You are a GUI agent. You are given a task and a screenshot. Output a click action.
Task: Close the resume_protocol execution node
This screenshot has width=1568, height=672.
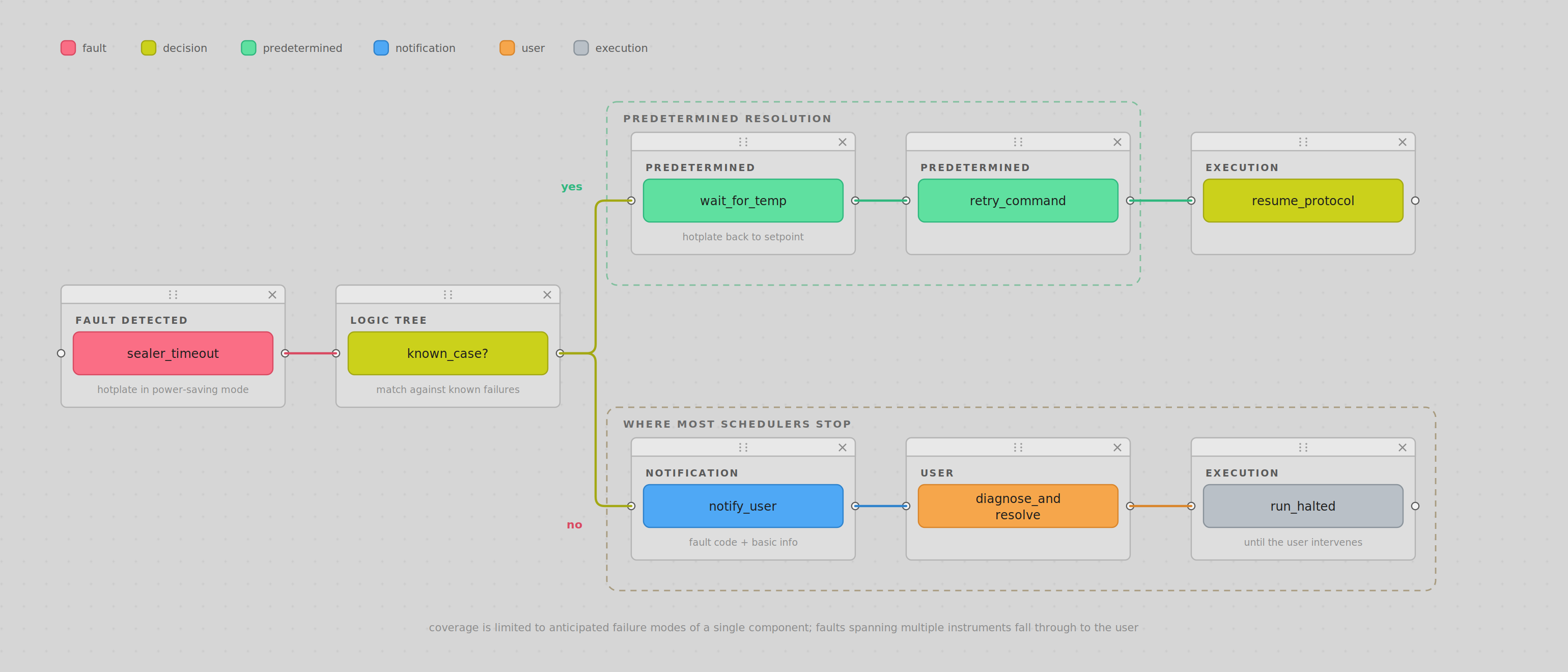click(x=1403, y=142)
